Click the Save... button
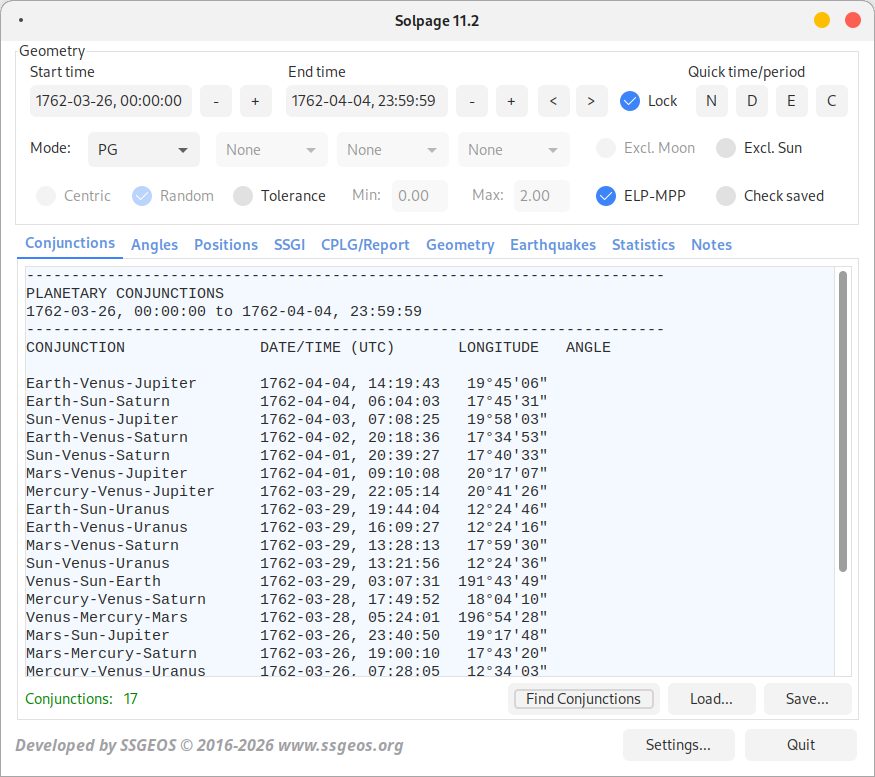Screen dimensions: 875x777 tap(807, 699)
